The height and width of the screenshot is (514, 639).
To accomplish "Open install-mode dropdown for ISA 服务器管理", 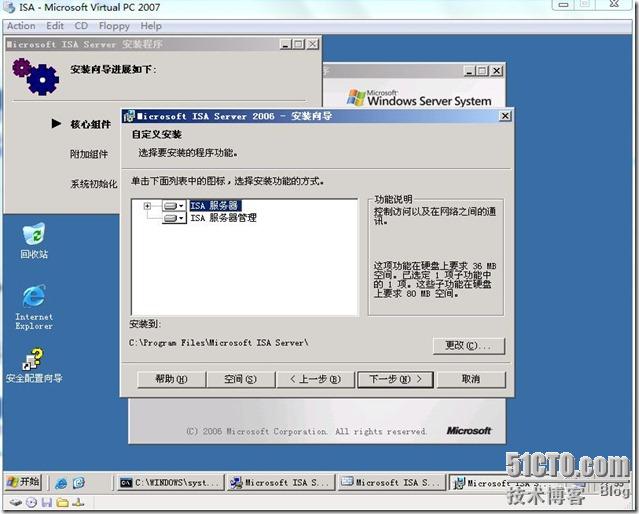I will [x=174, y=218].
